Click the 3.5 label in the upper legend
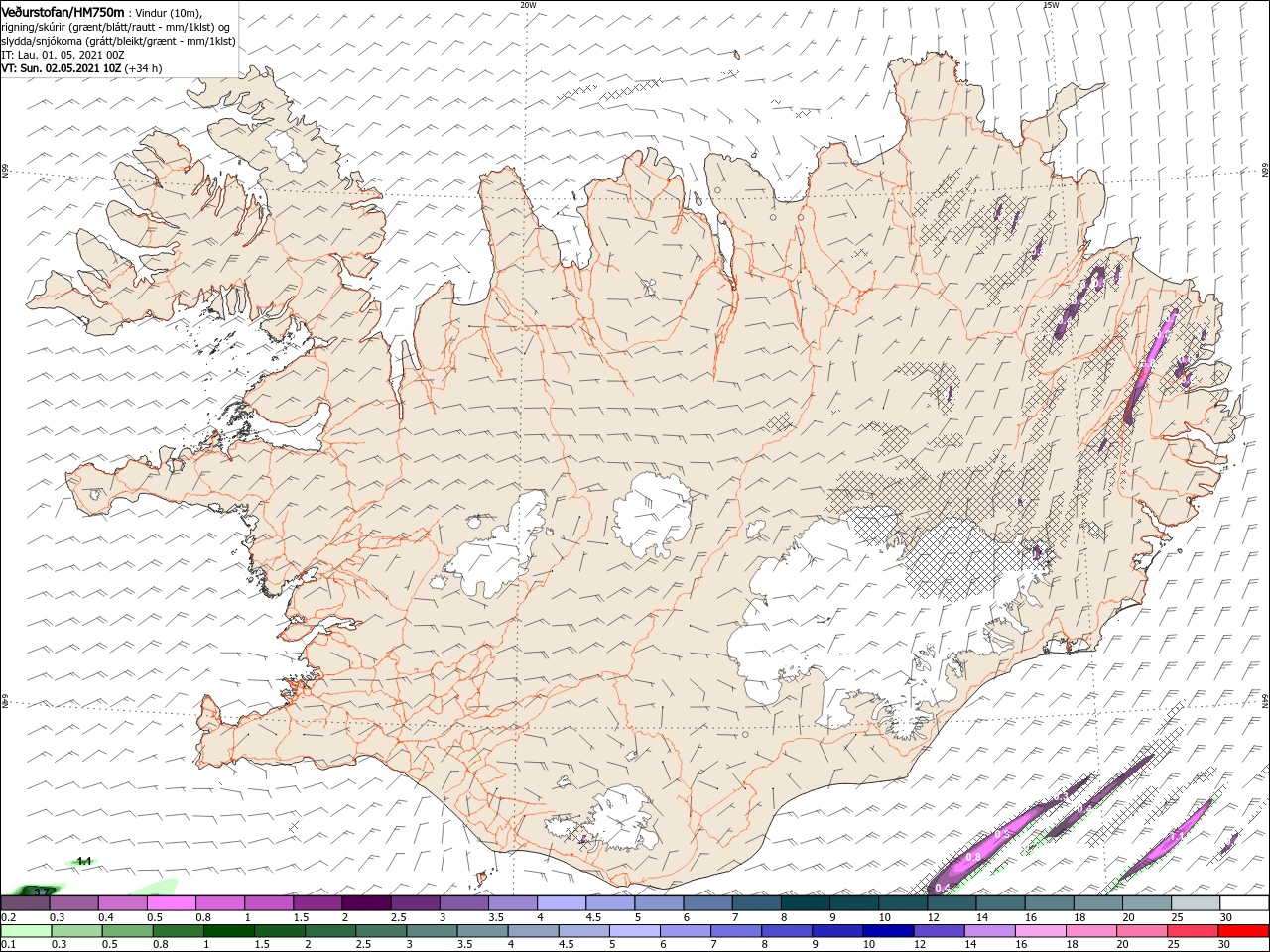Screen dimensions: 1270x952 pyautogui.click(x=495, y=917)
